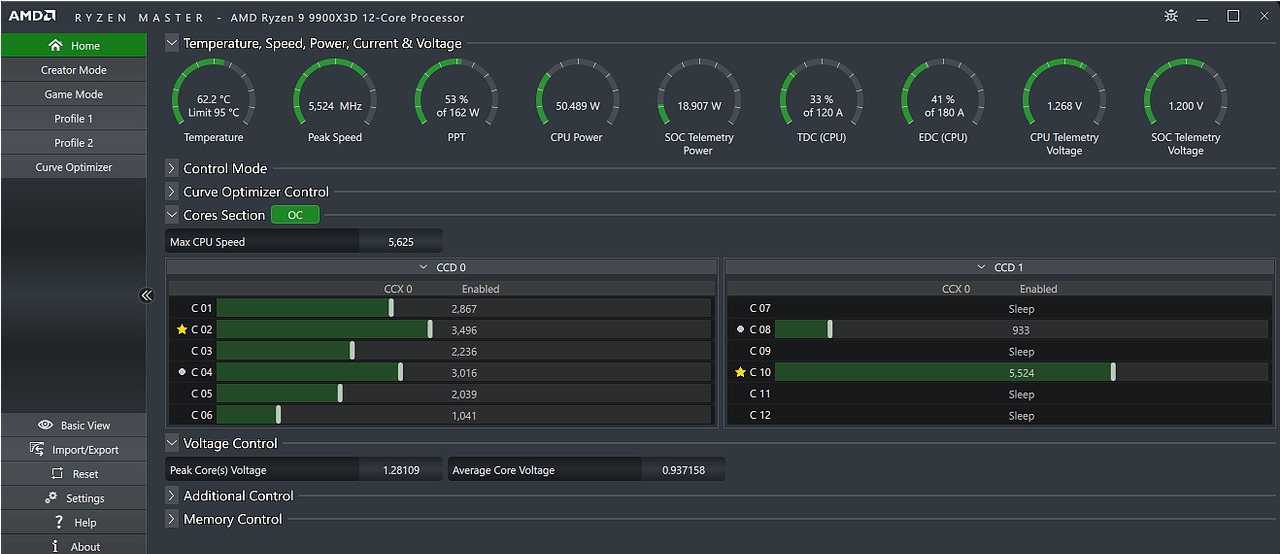The image size is (1280, 554).
Task: Open the Game Mode tab
Action: click(73, 94)
